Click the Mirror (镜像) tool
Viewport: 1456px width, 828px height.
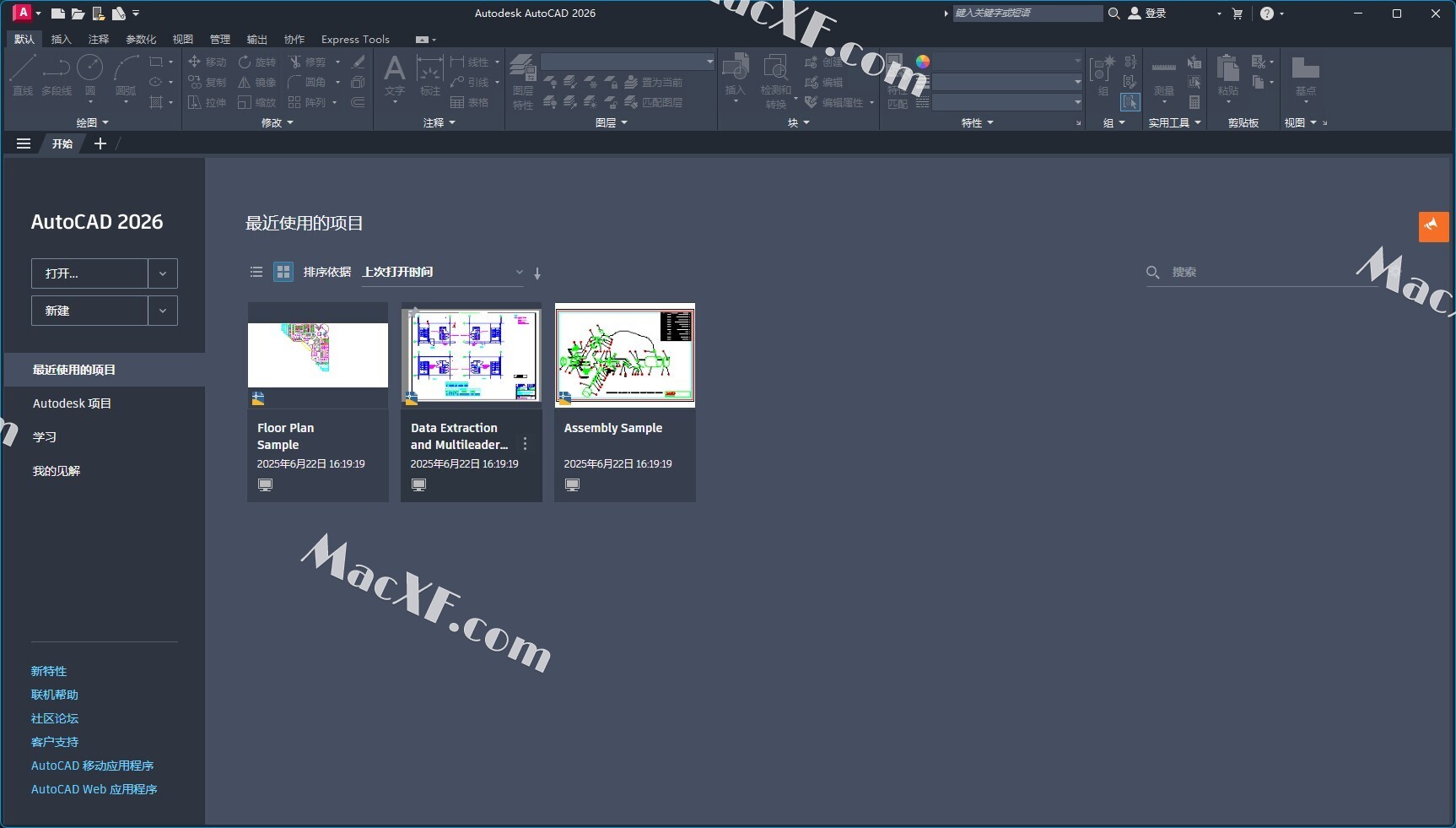pos(256,82)
